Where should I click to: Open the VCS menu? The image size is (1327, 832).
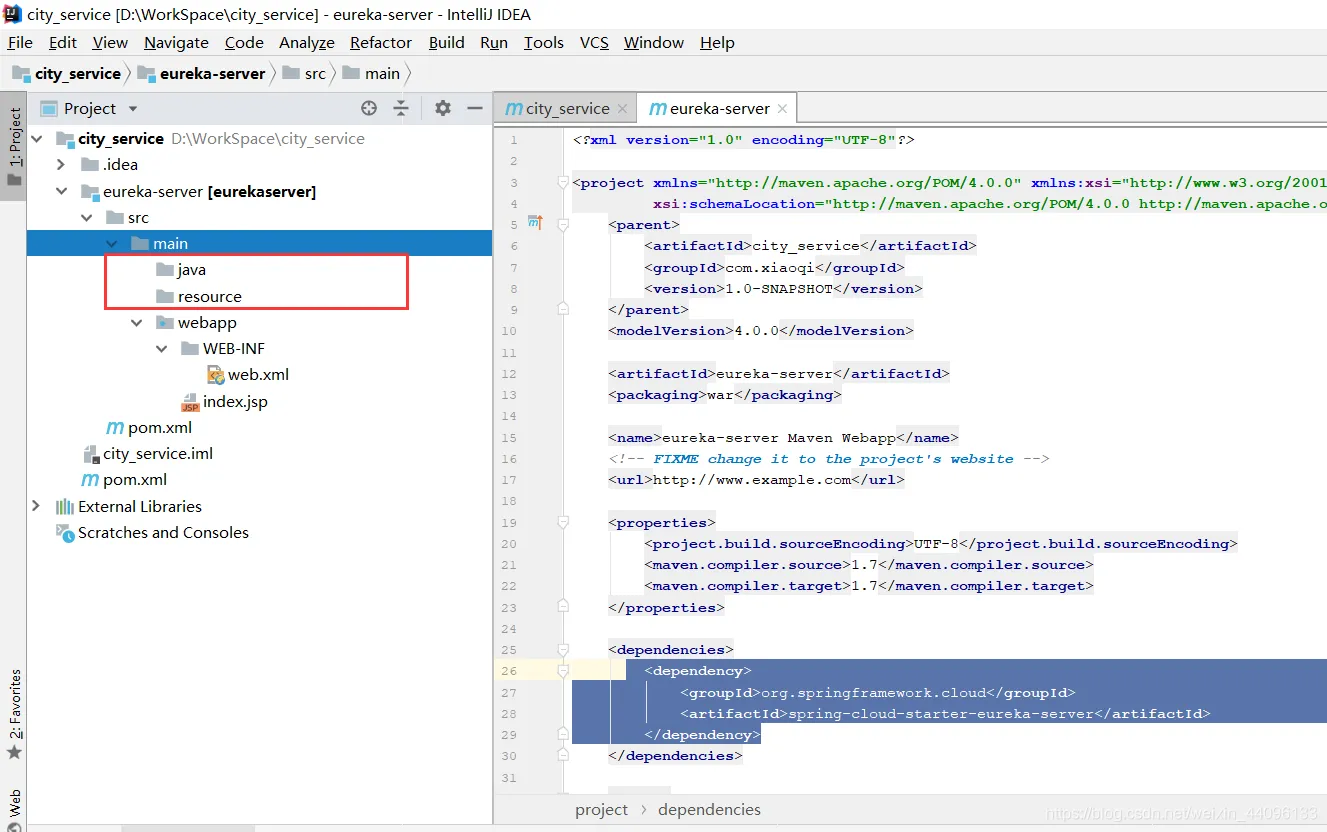tap(594, 42)
